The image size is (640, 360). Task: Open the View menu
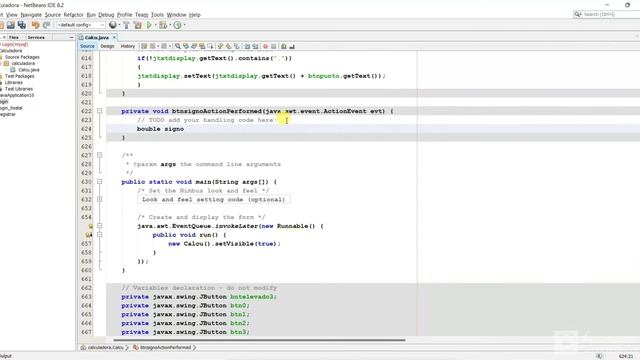[11, 15]
